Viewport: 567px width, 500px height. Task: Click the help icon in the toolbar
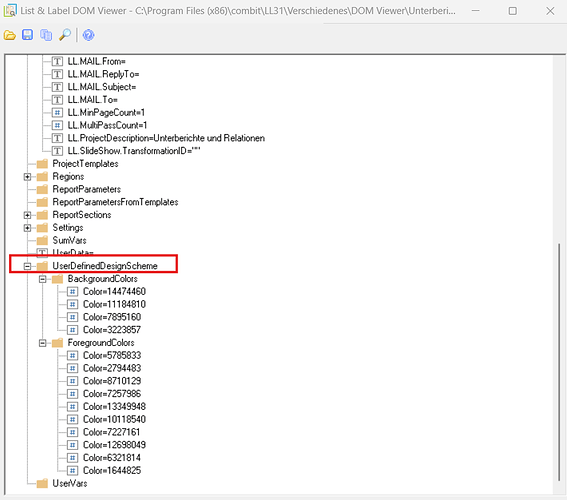[88, 35]
